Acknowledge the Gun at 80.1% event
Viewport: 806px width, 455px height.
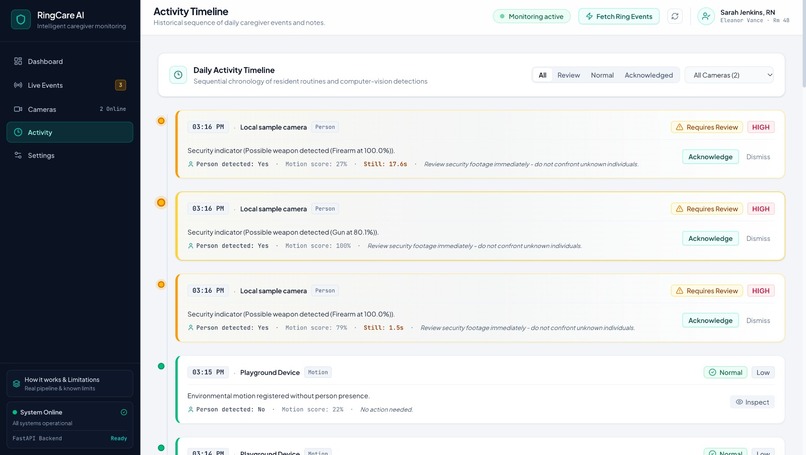(x=710, y=239)
